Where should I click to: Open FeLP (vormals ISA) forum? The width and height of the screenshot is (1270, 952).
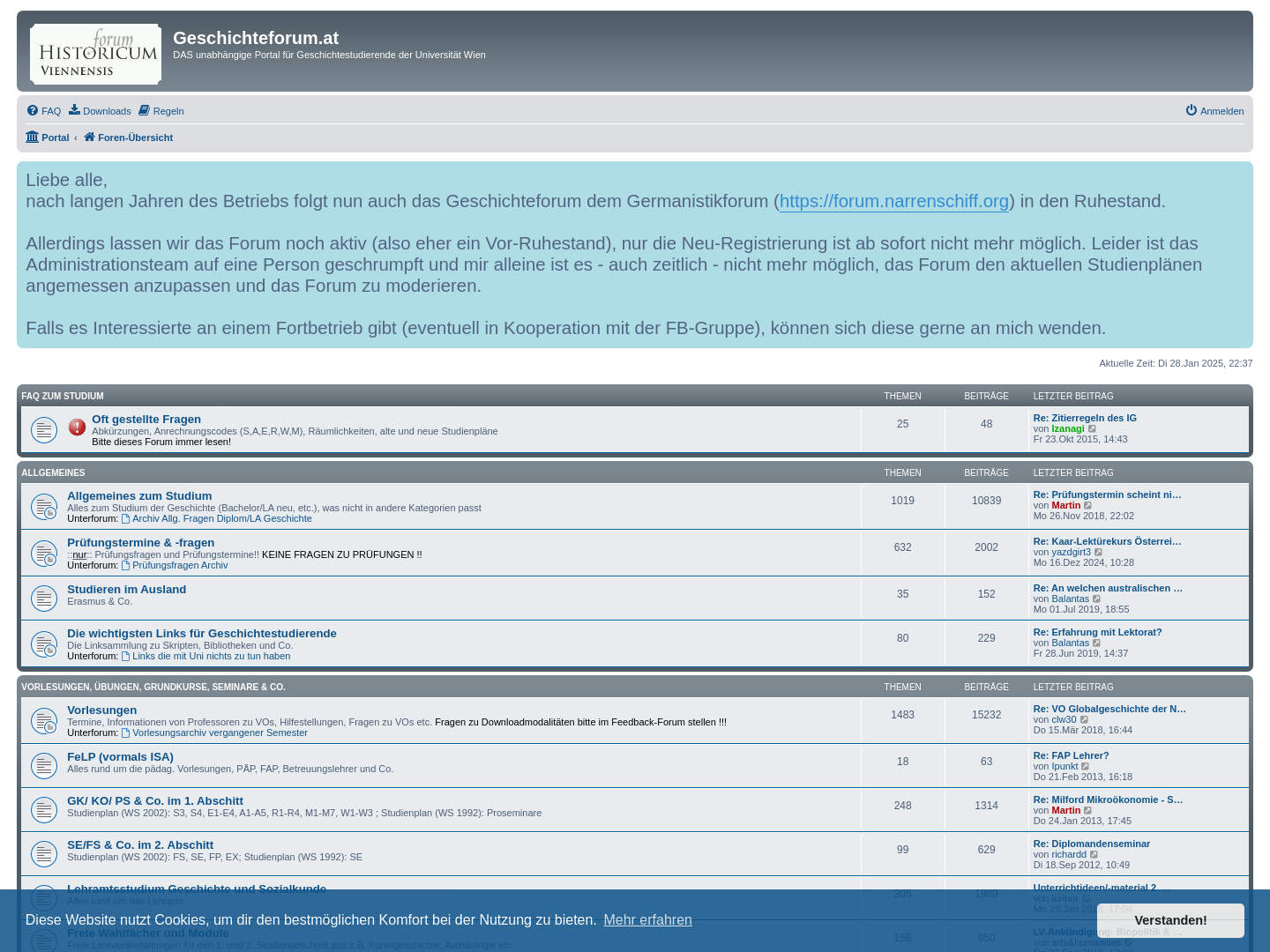tap(121, 757)
